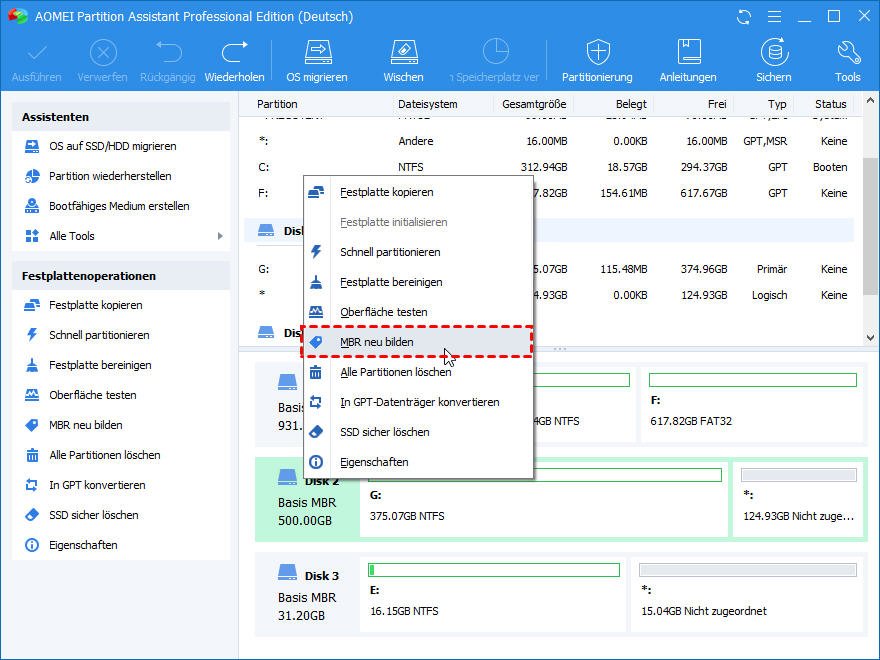Select MBR neu bilden in context menu
This screenshot has height=660, width=880.
tap(418, 342)
